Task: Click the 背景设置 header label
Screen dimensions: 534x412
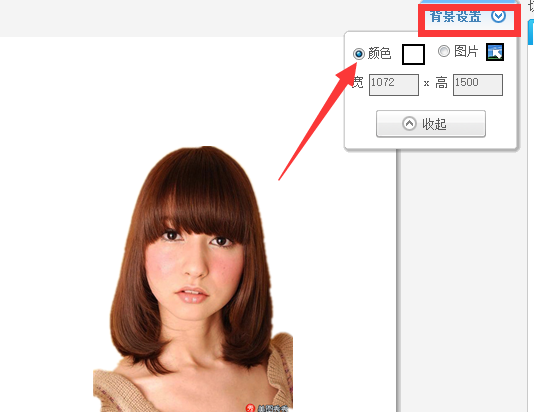Action: (455, 16)
